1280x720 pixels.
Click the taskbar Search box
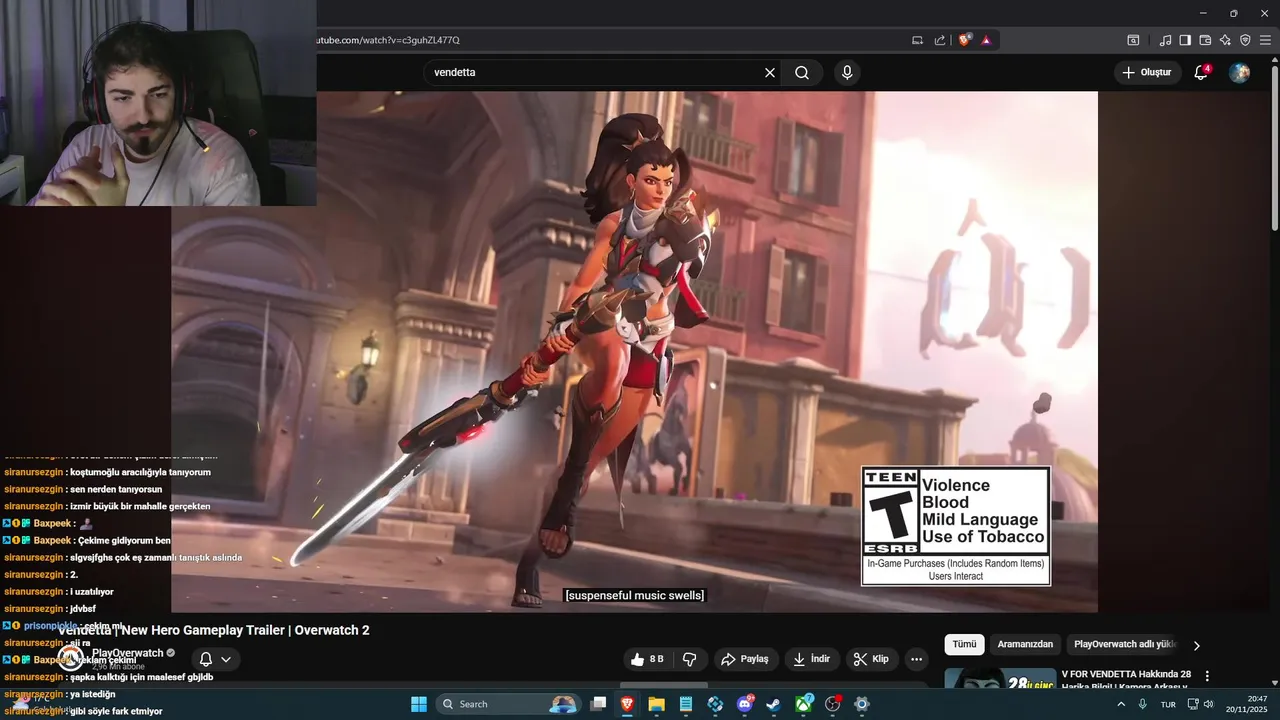point(508,704)
